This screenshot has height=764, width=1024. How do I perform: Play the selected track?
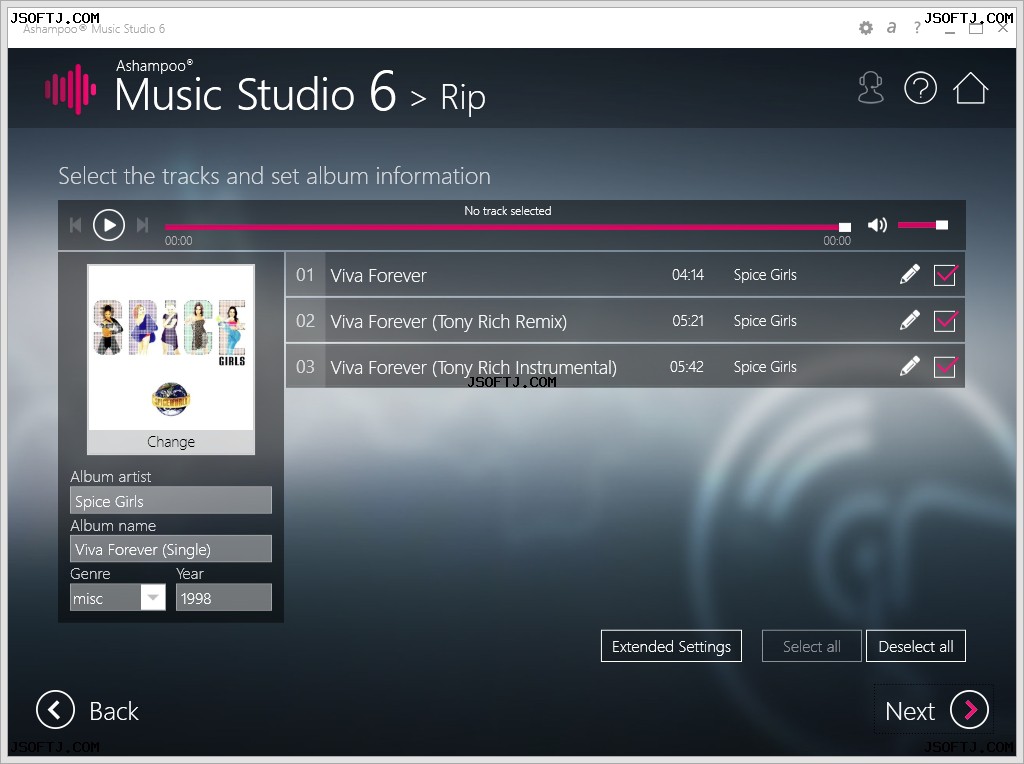point(109,225)
